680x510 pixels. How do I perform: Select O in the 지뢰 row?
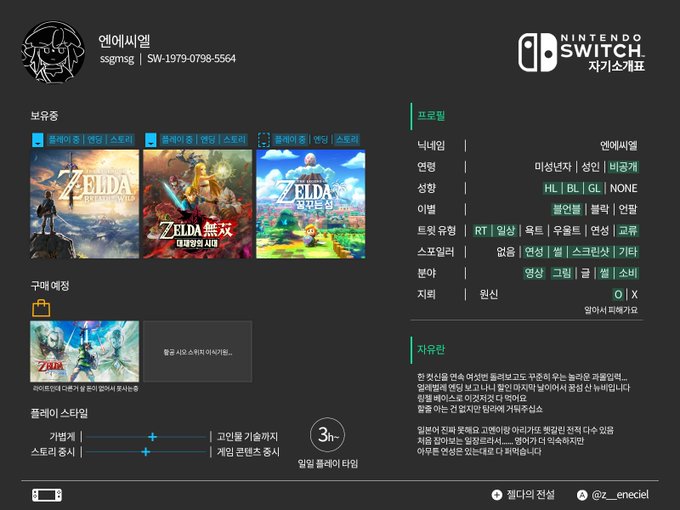[x=618, y=294]
